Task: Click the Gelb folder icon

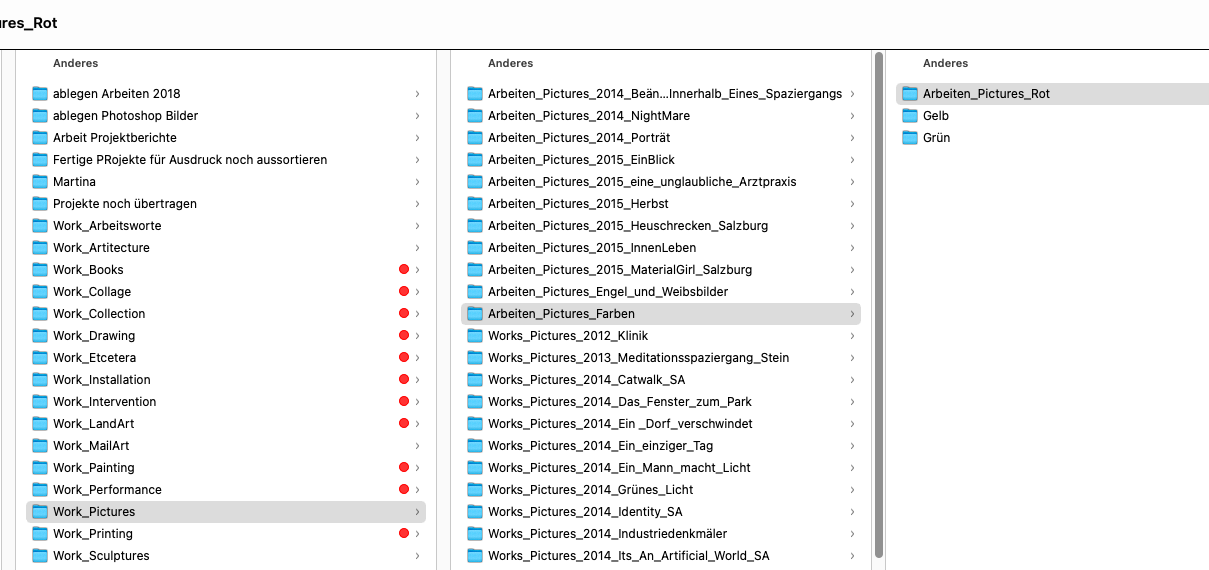Action: point(910,116)
